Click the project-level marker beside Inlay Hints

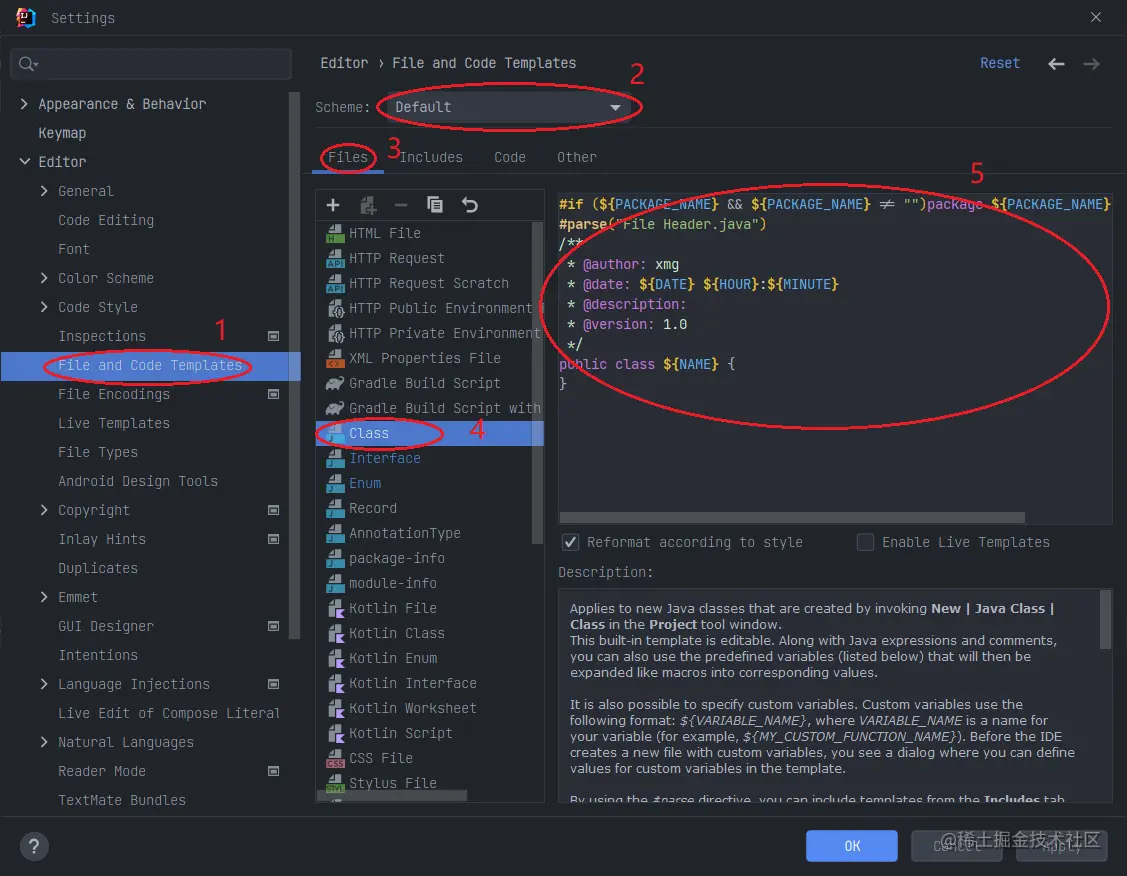coord(273,539)
